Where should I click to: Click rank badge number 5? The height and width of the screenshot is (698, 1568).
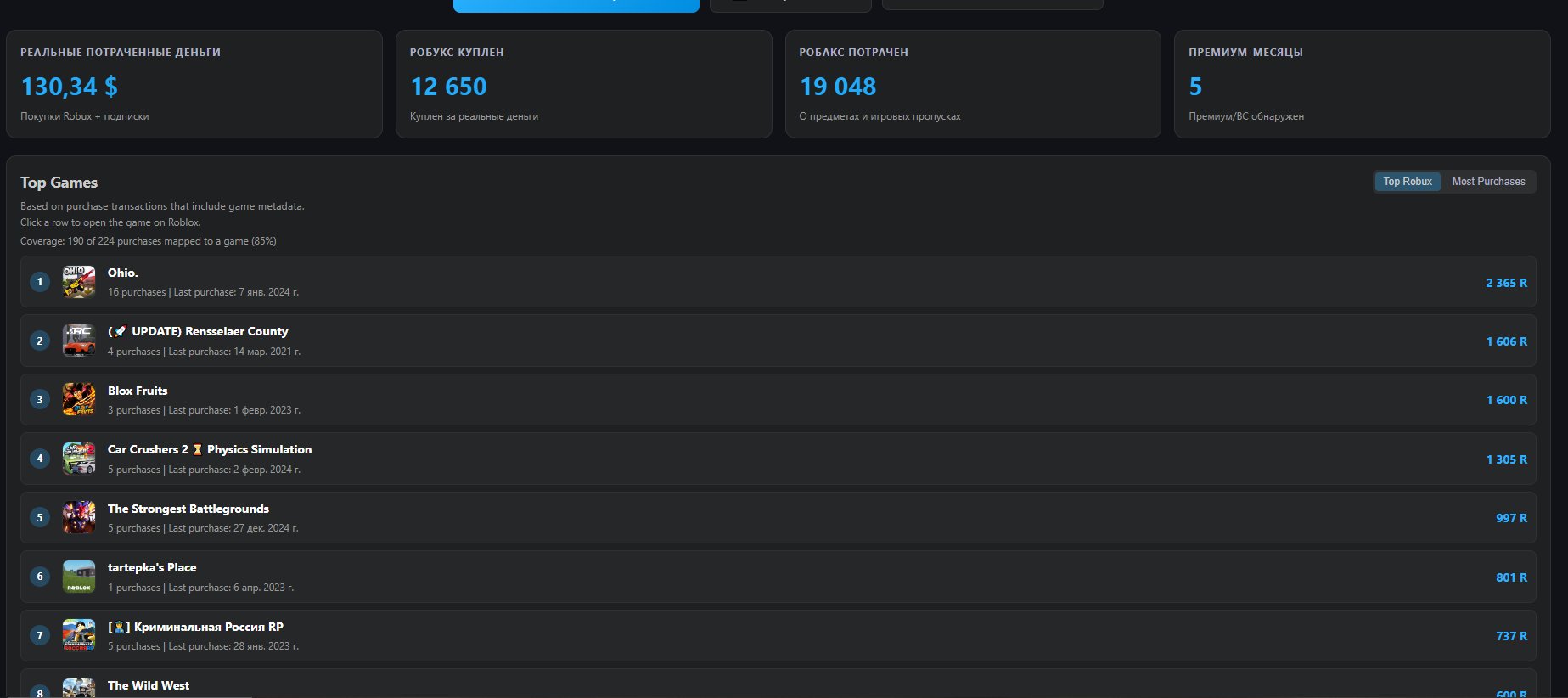coord(40,518)
